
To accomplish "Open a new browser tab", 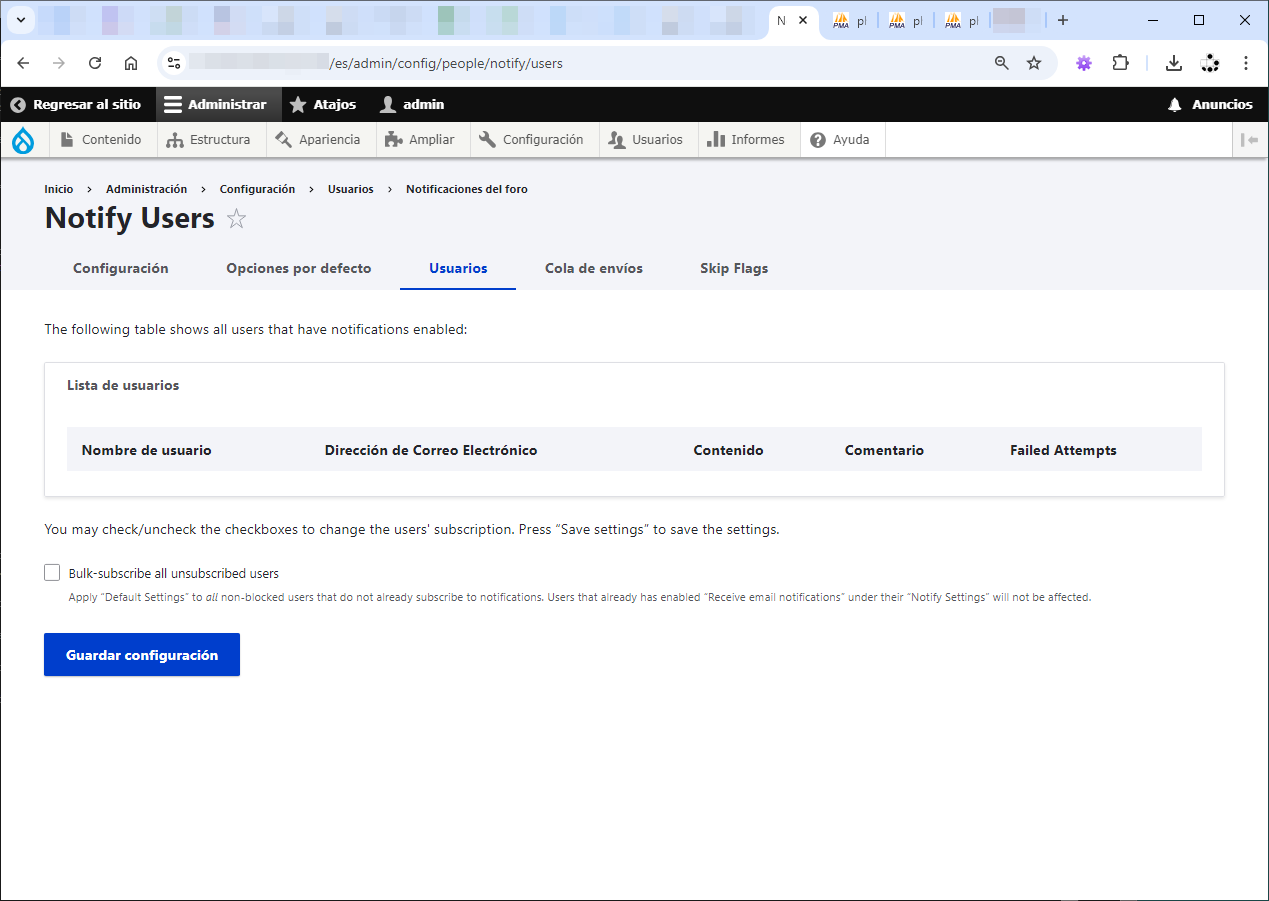I will [x=1063, y=20].
